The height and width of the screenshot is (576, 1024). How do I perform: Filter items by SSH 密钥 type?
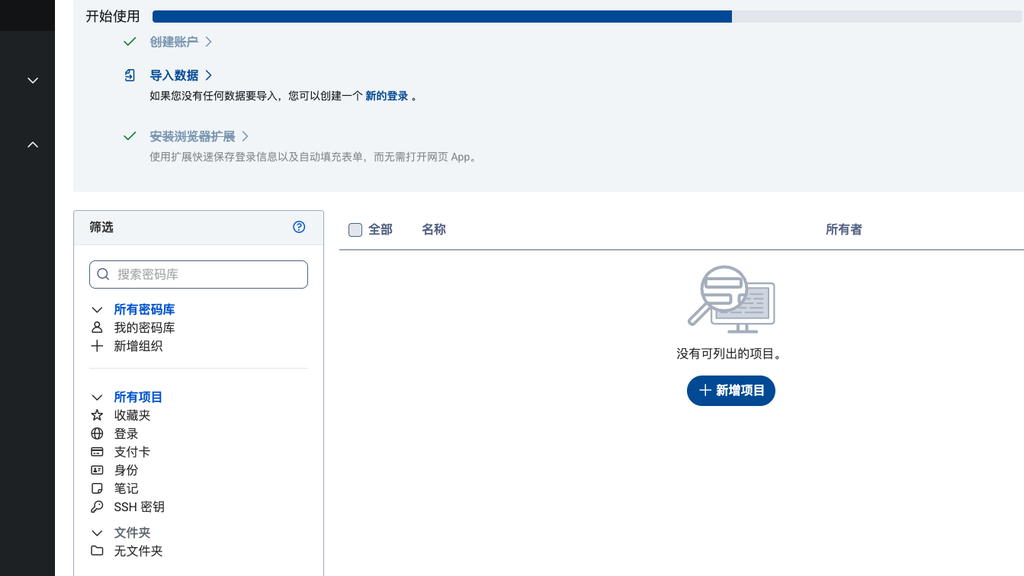click(x=139, y=507)
